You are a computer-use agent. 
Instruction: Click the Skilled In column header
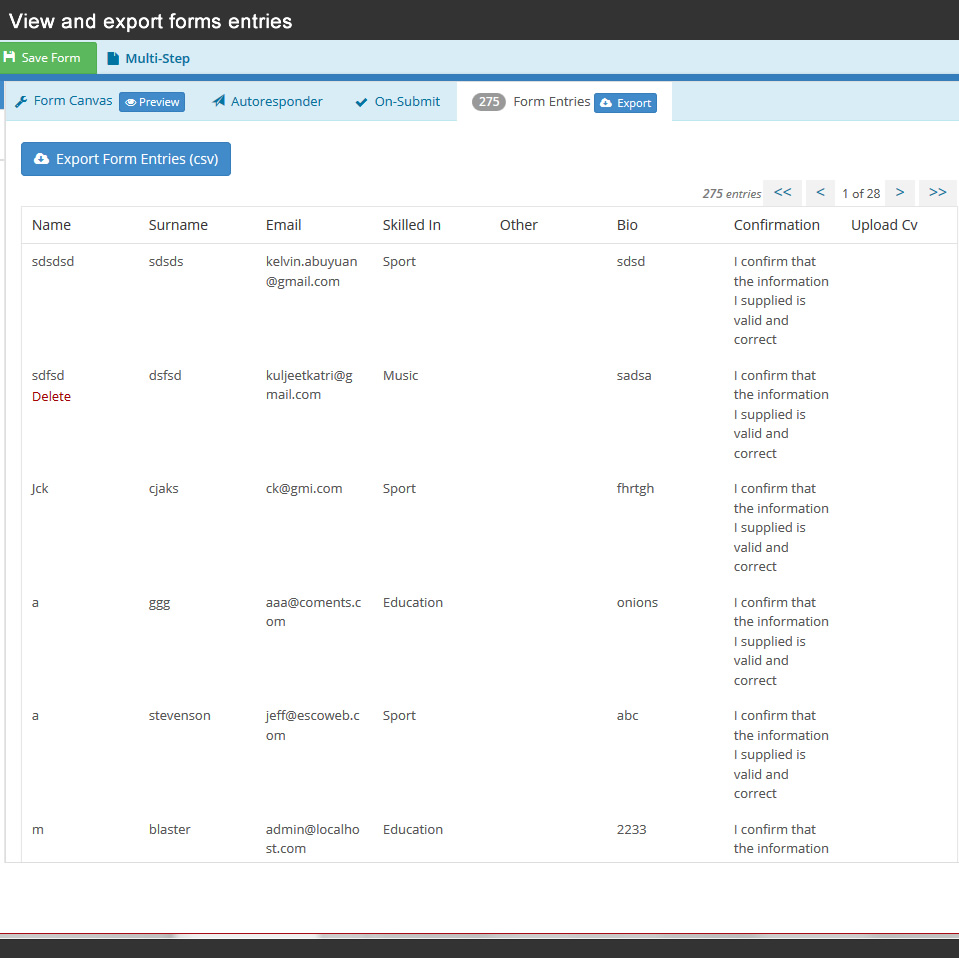(412, 225)
